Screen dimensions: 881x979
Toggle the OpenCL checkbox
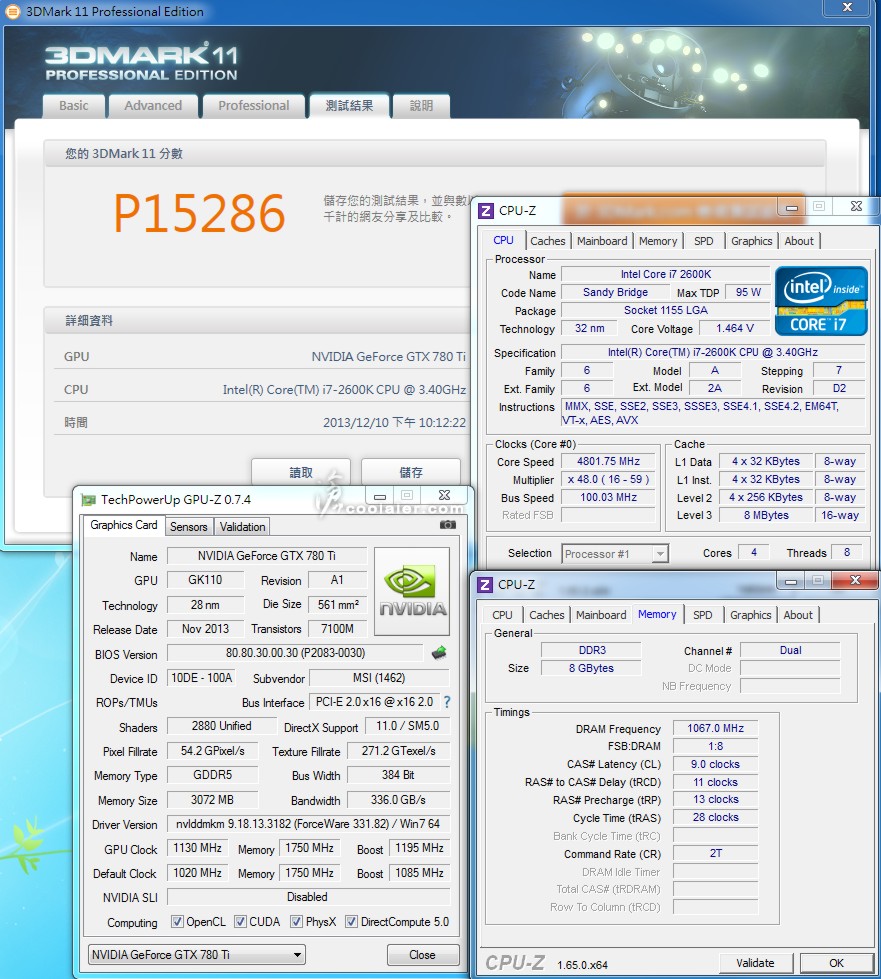click(x=177, y=922)
